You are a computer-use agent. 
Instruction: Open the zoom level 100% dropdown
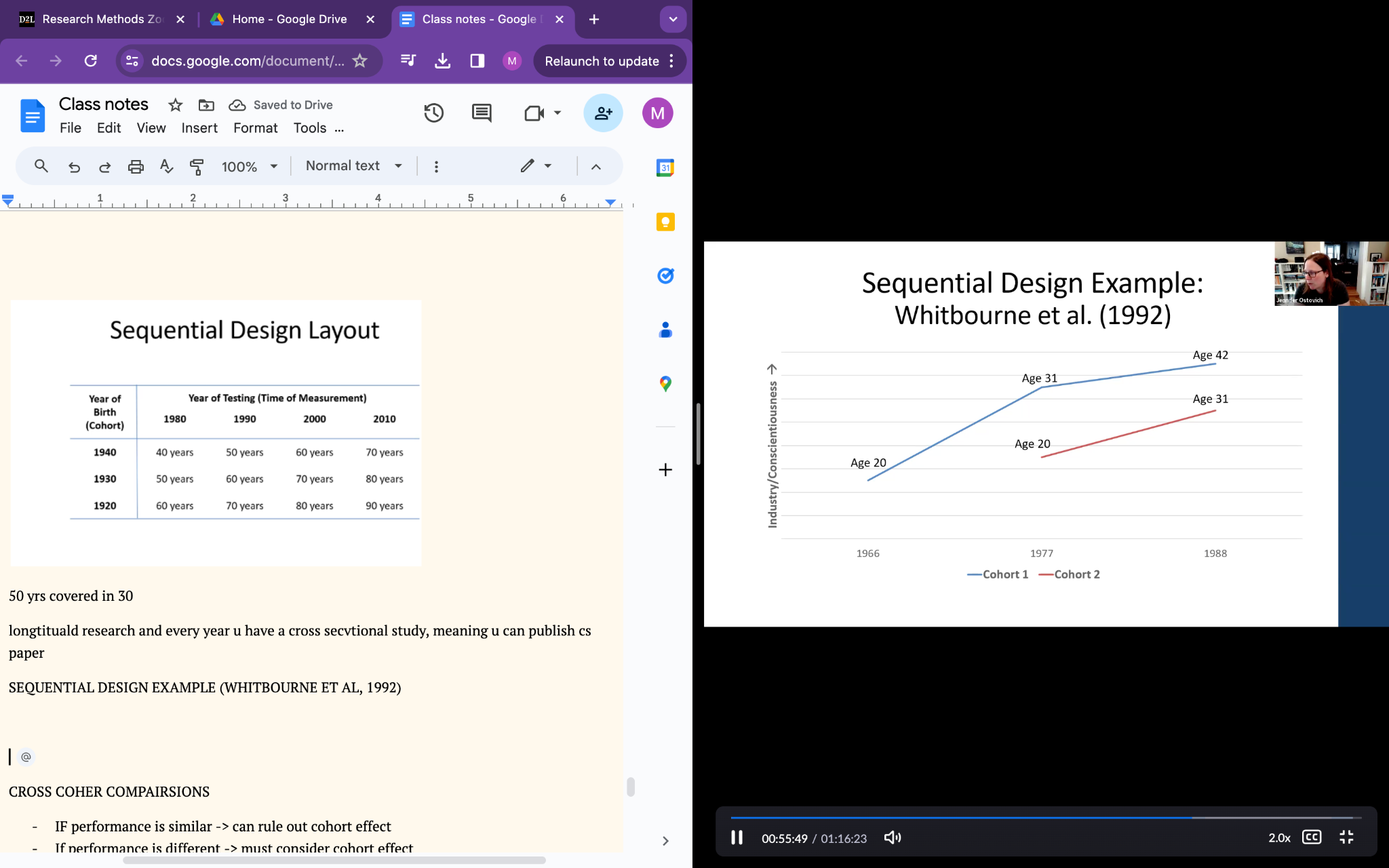[x=250, y=166]
